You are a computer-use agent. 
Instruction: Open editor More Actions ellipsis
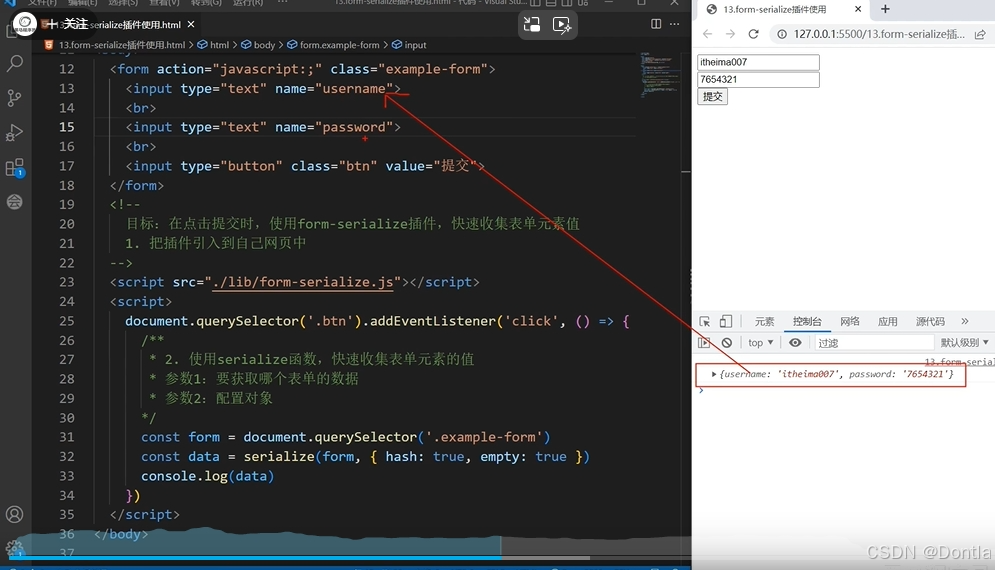click(x=675, y=23)
